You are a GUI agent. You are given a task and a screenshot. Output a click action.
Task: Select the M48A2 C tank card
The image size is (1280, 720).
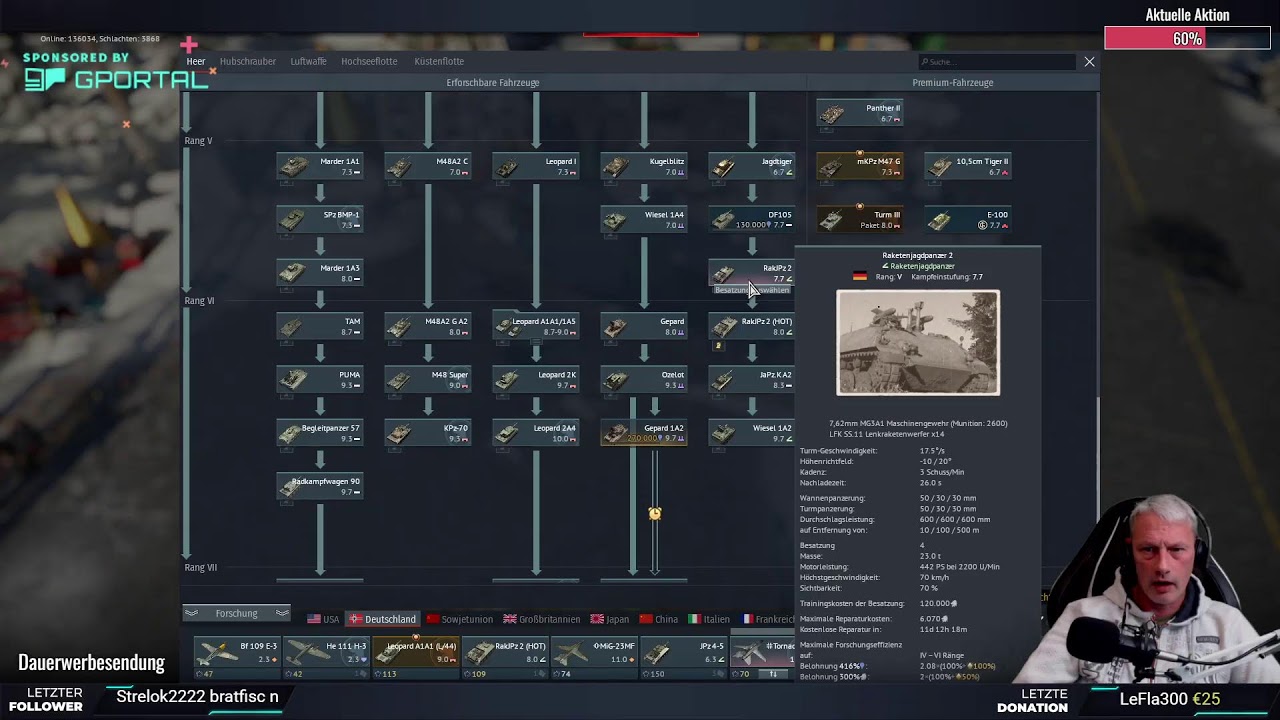point(428,166)
